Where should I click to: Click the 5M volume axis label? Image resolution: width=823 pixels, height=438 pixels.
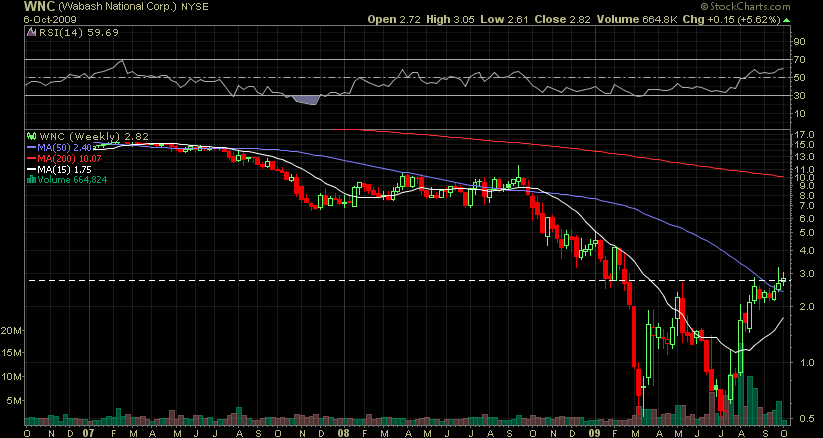point(14,400)
